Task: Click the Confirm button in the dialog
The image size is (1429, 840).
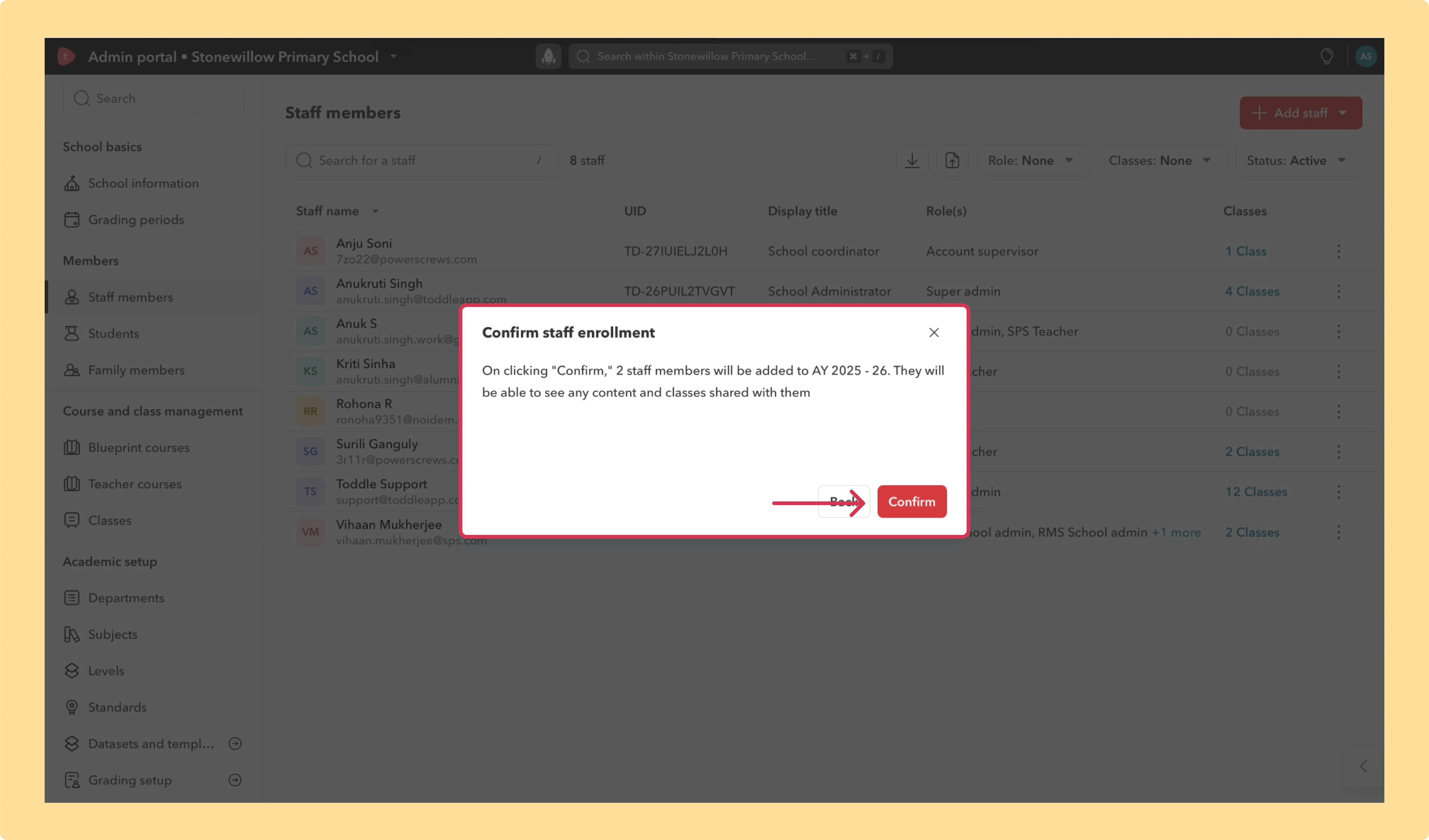Action: click(911, 501)
